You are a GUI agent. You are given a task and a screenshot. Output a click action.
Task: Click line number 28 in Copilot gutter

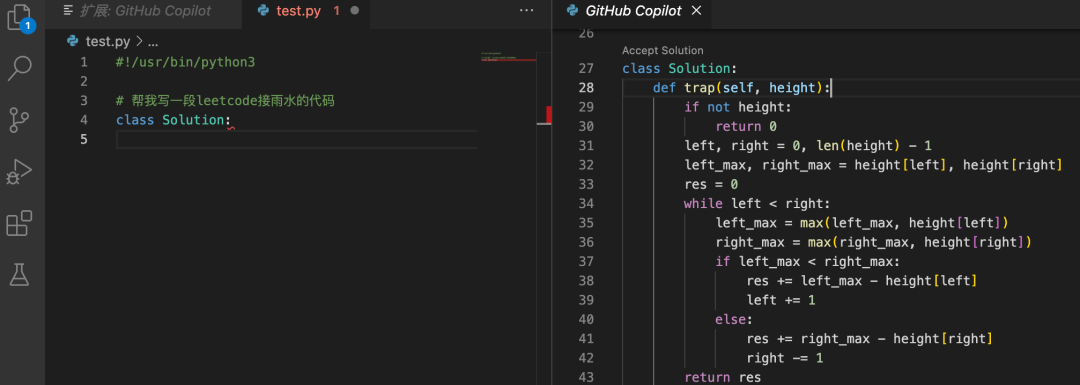[x=585, y=87]
